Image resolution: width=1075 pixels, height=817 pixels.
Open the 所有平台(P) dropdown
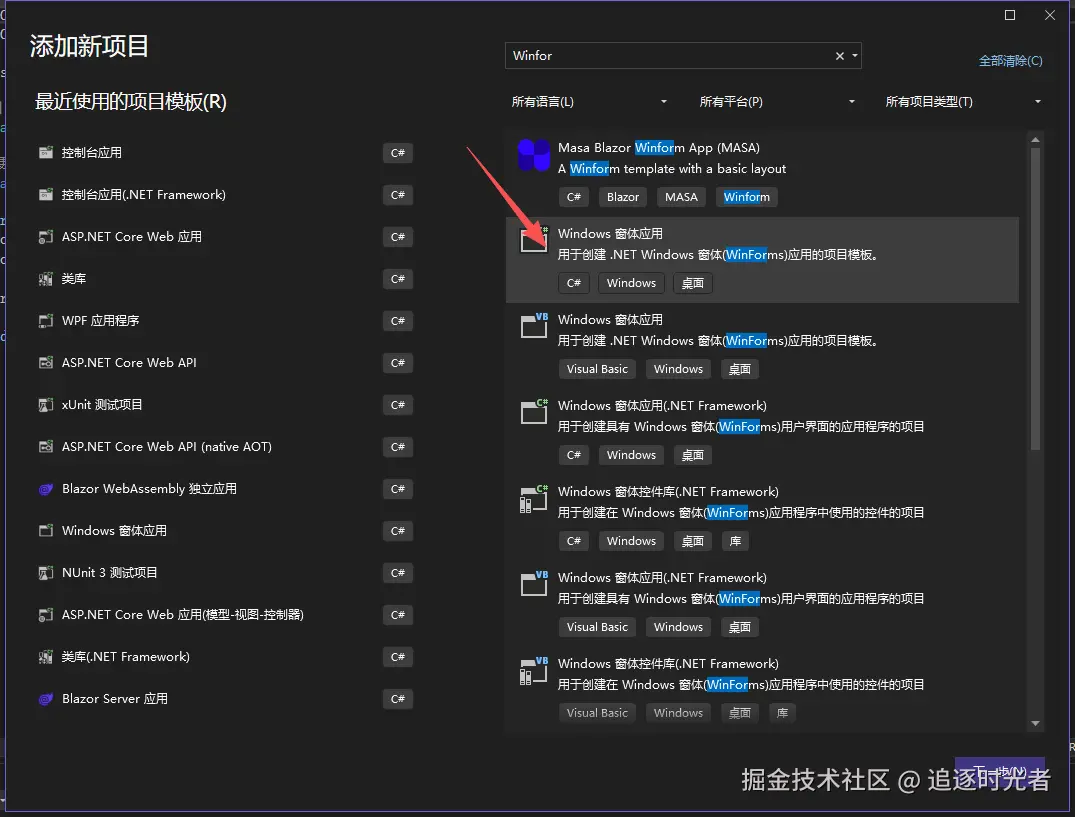tap(777, 101)
